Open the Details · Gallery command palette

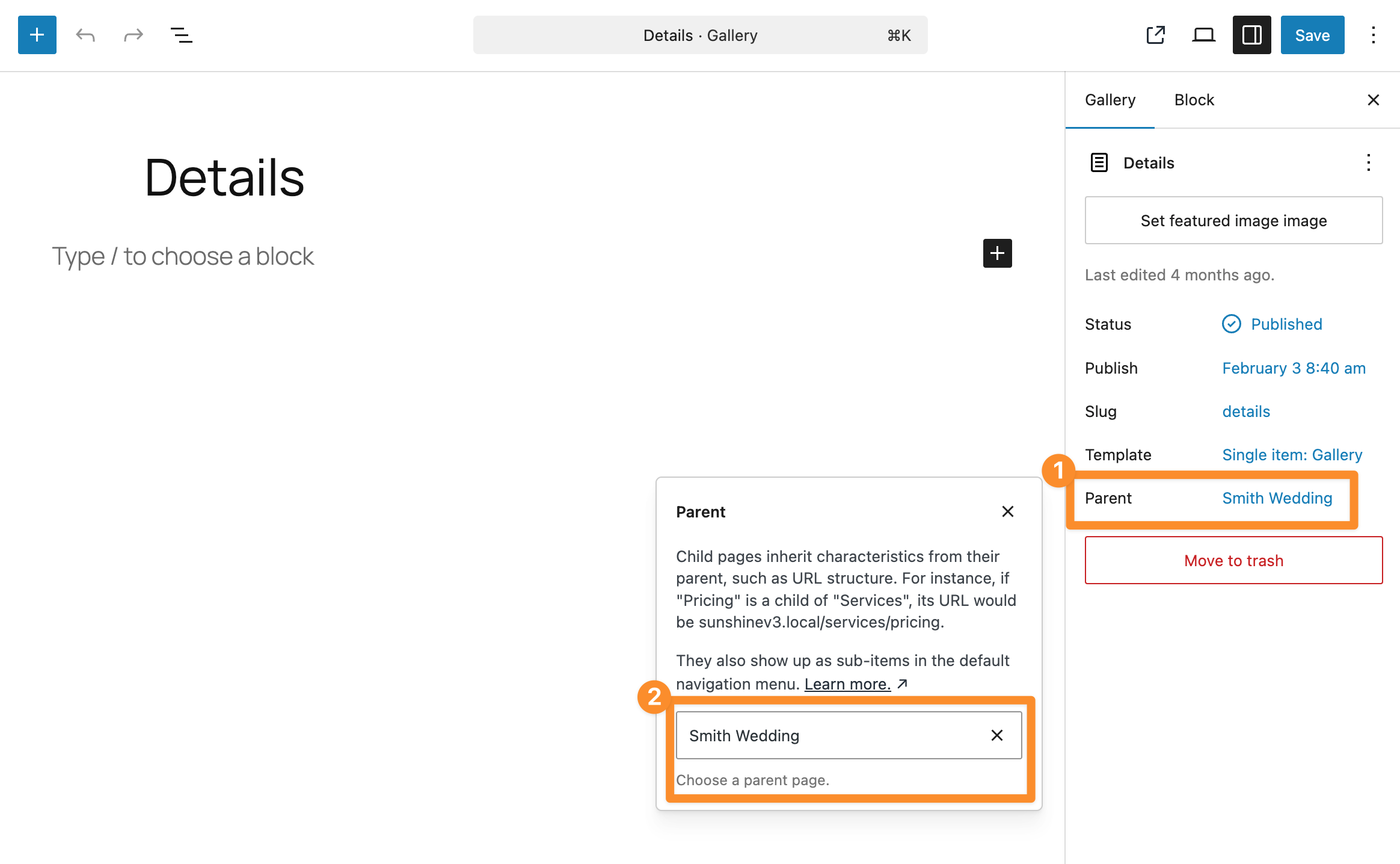pyautogui.click(x=699, y=35)
